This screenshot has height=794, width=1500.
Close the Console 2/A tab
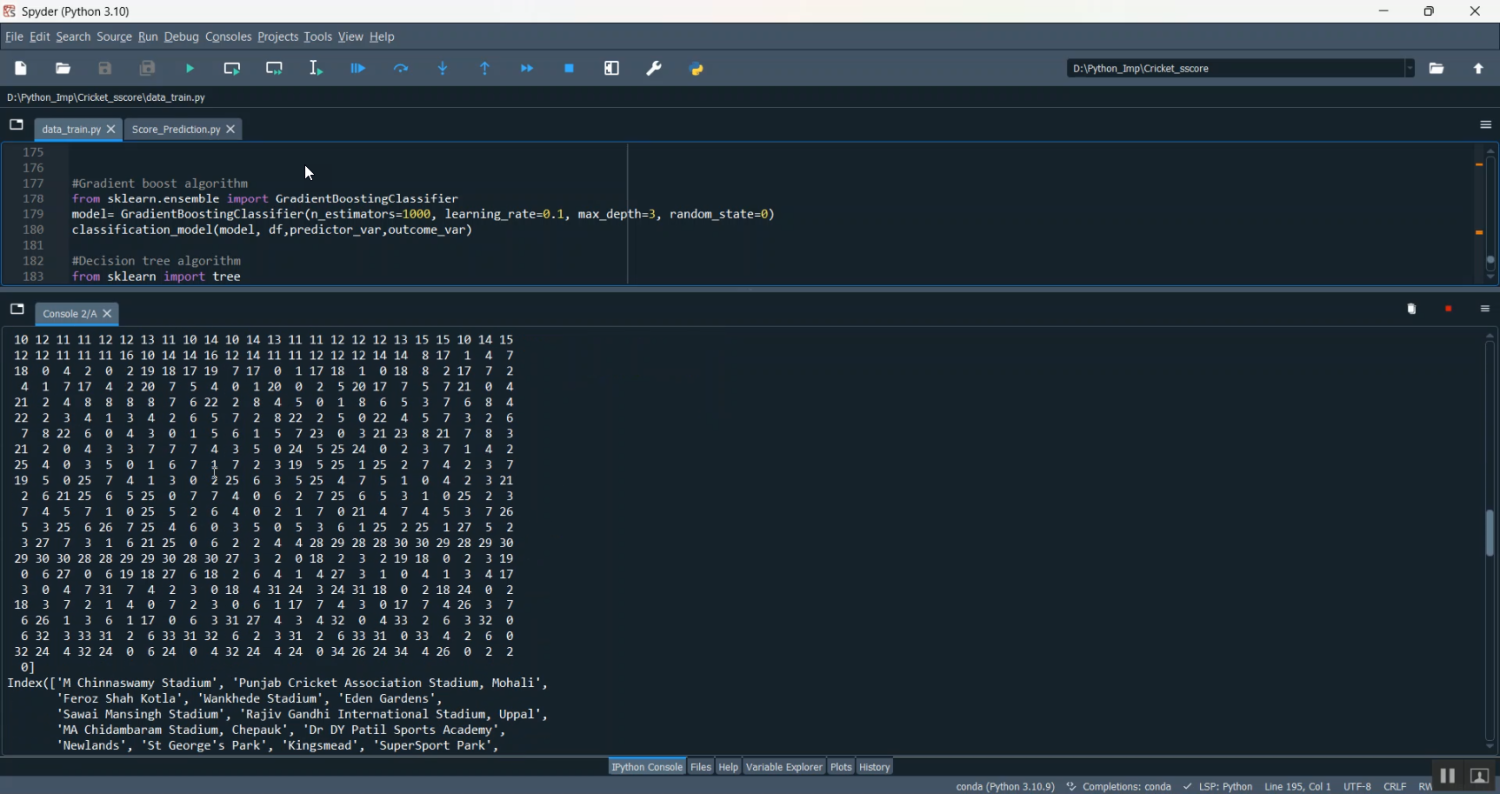click(x=108, y=314)
